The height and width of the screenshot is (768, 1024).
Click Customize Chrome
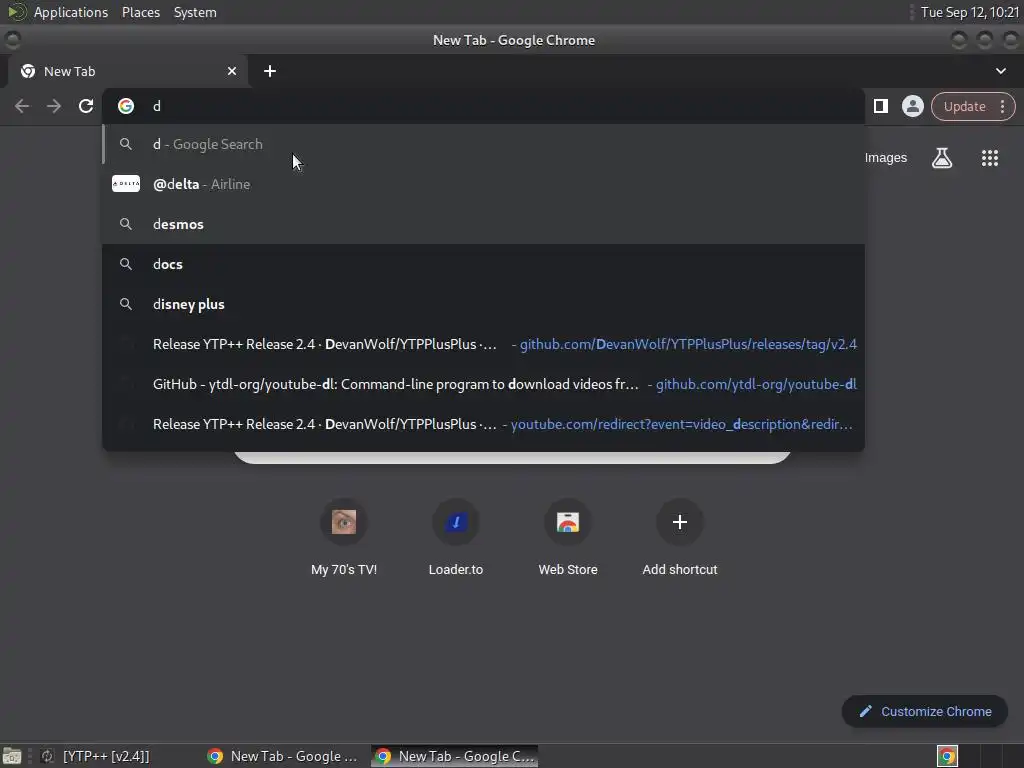tap(925, 711)
